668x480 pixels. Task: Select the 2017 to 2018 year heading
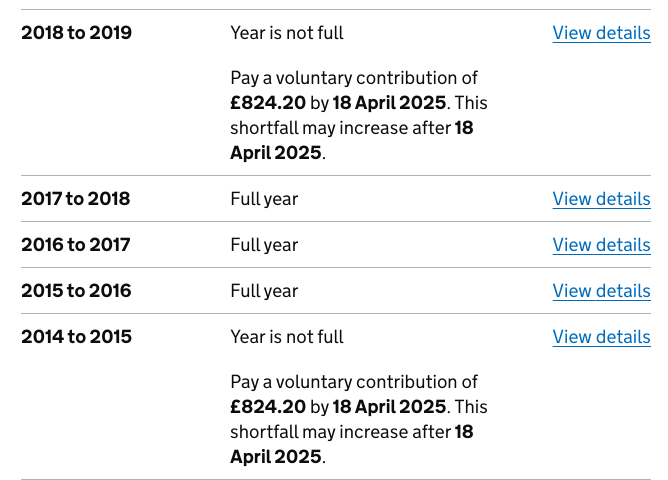[x=76, y=199]
